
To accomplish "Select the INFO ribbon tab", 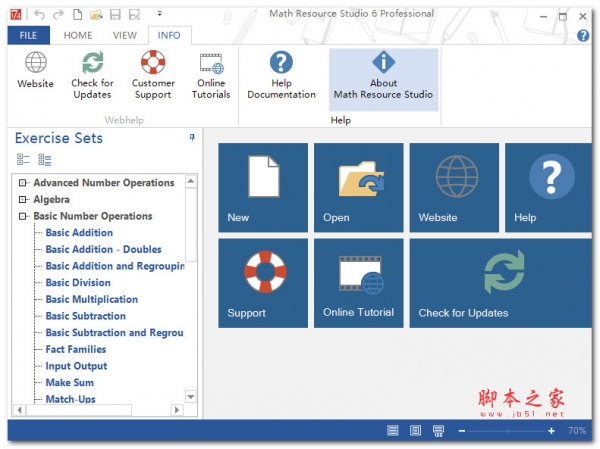I will (x=169, y=36).
